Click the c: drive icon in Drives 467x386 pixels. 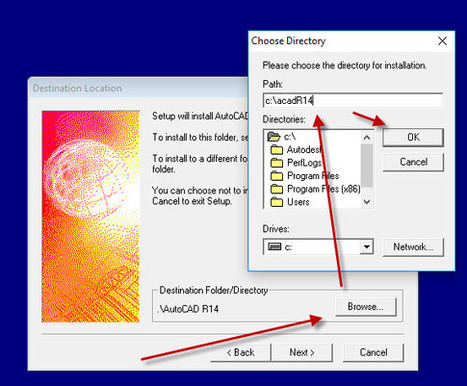tap(275, 247)
